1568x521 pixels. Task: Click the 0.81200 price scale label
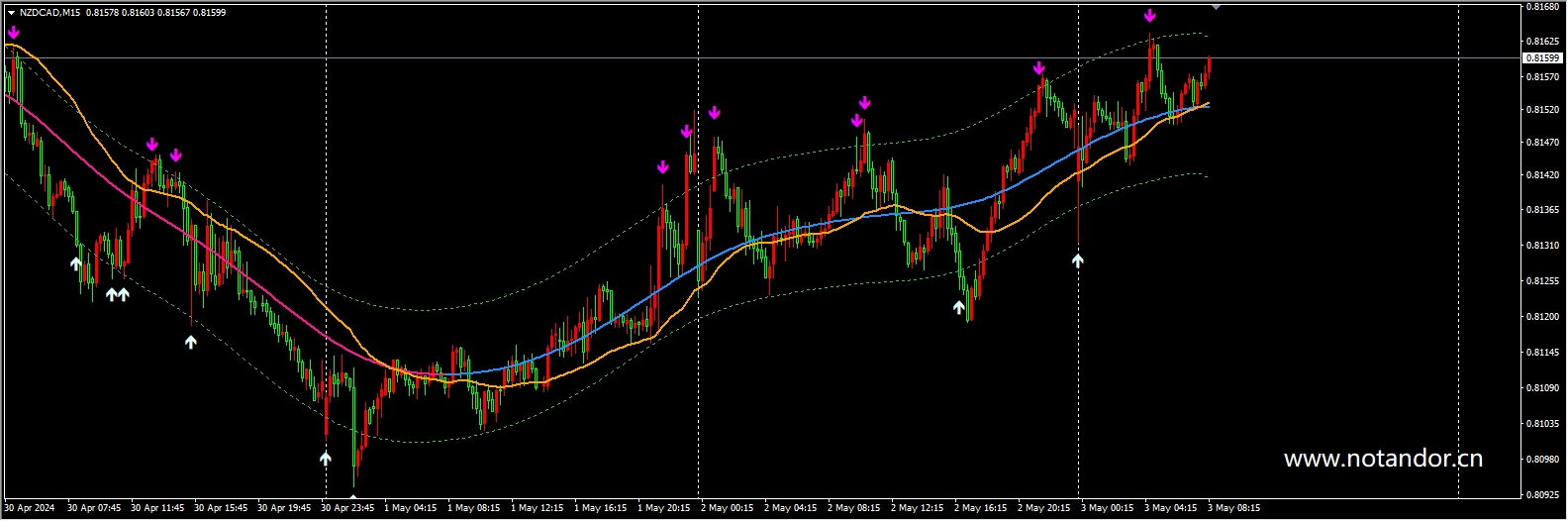[1543, 317]
